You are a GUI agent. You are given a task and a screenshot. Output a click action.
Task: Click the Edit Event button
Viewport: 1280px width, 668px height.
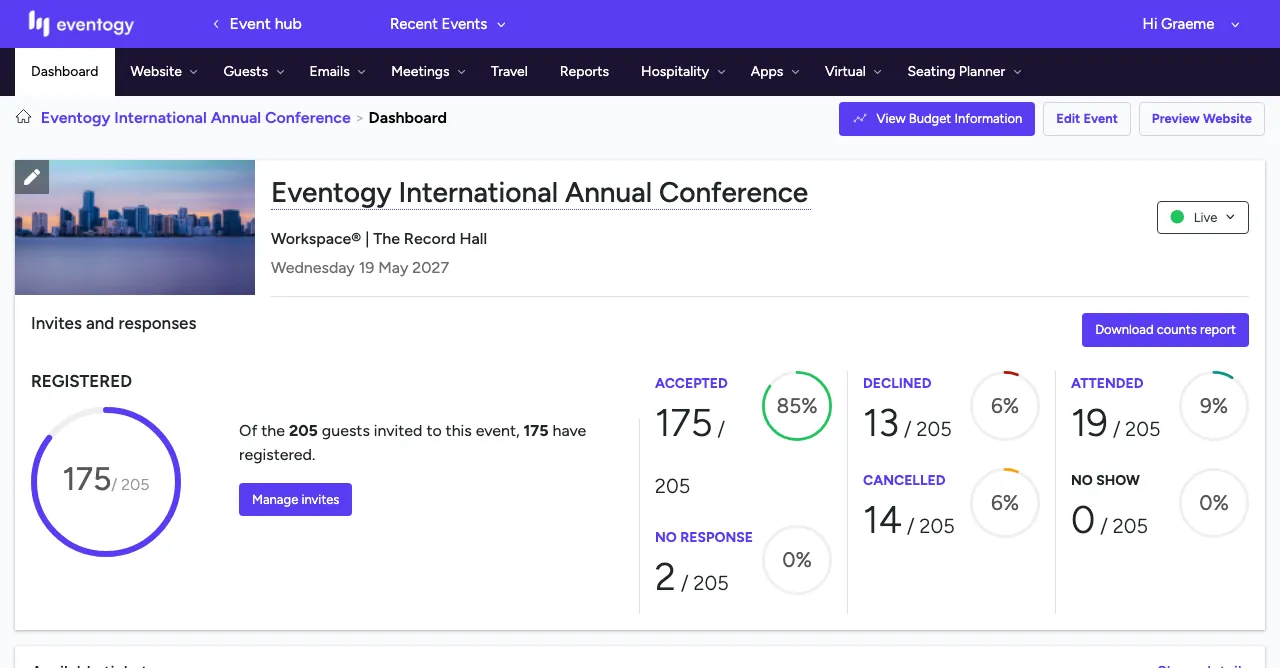point(1087,119)
